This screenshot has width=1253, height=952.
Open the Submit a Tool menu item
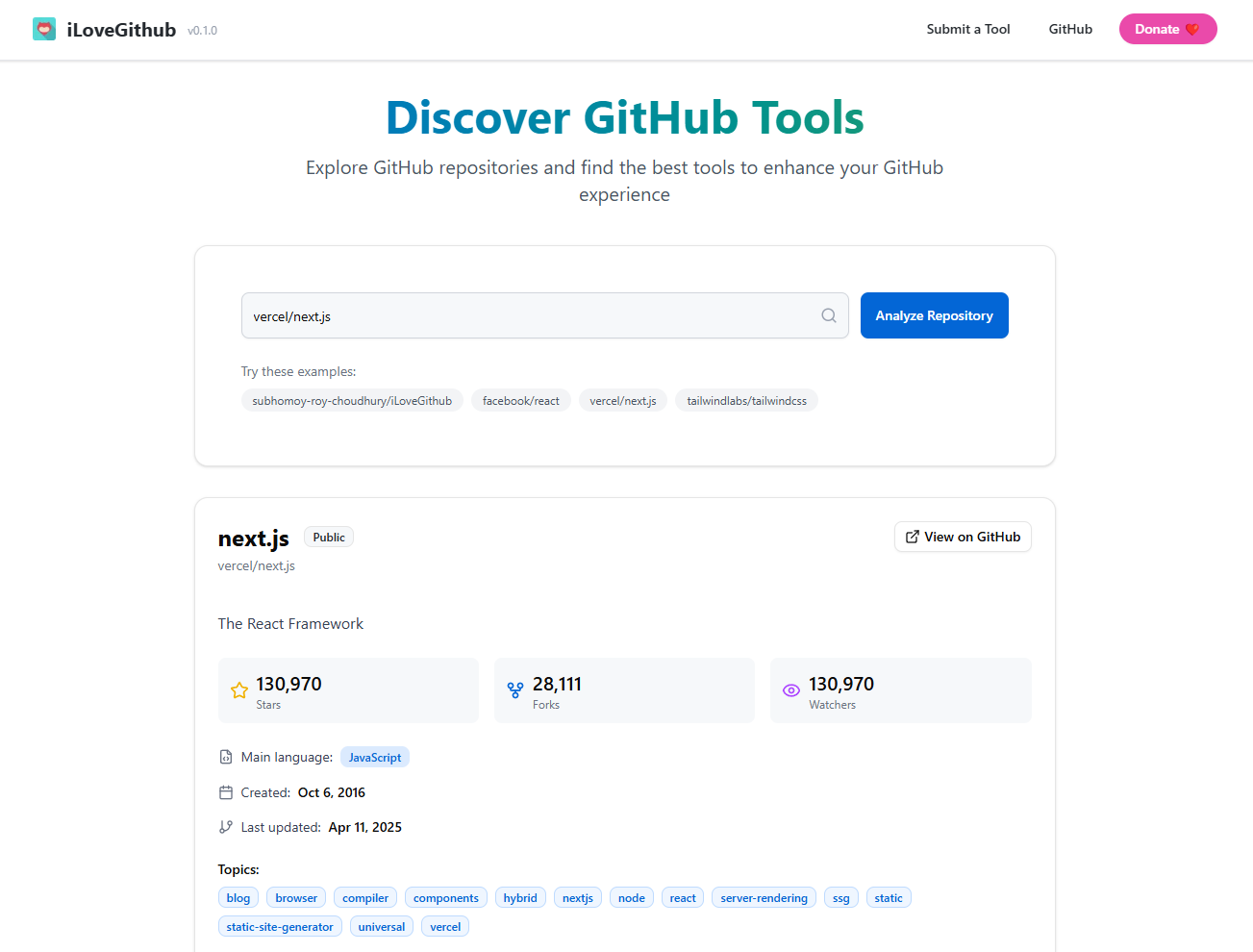pos(967,29)
